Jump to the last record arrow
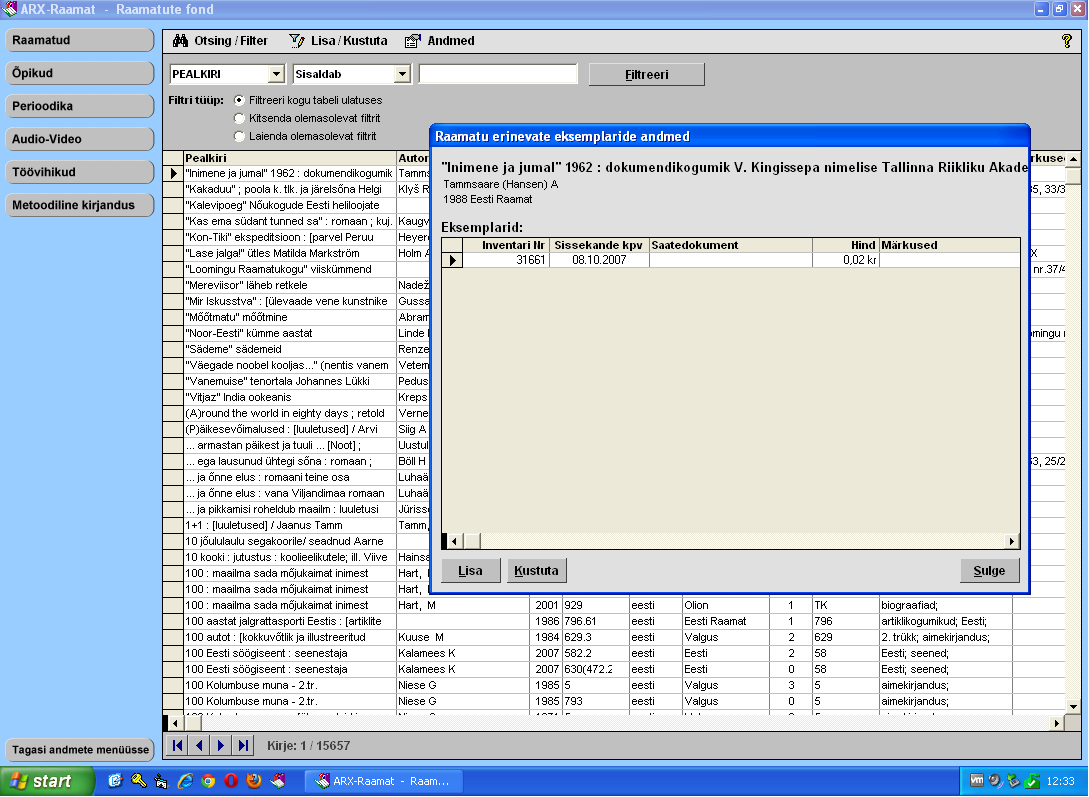 243,745
